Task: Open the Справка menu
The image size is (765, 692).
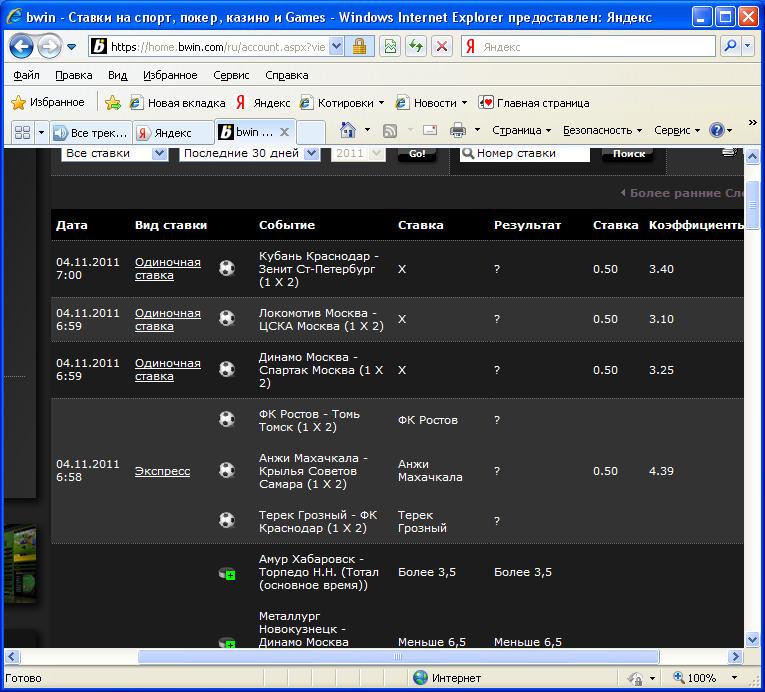Action: point(287,75)
